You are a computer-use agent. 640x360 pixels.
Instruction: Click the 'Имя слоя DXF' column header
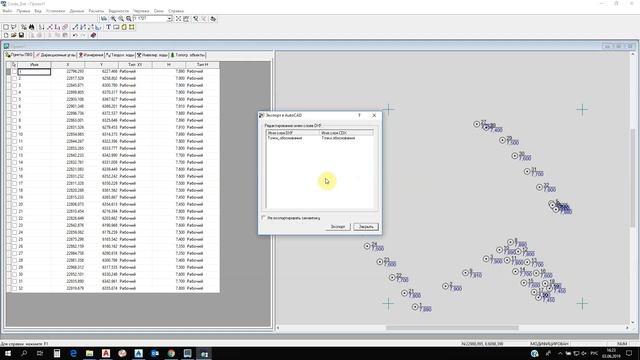tap(293, 133)
